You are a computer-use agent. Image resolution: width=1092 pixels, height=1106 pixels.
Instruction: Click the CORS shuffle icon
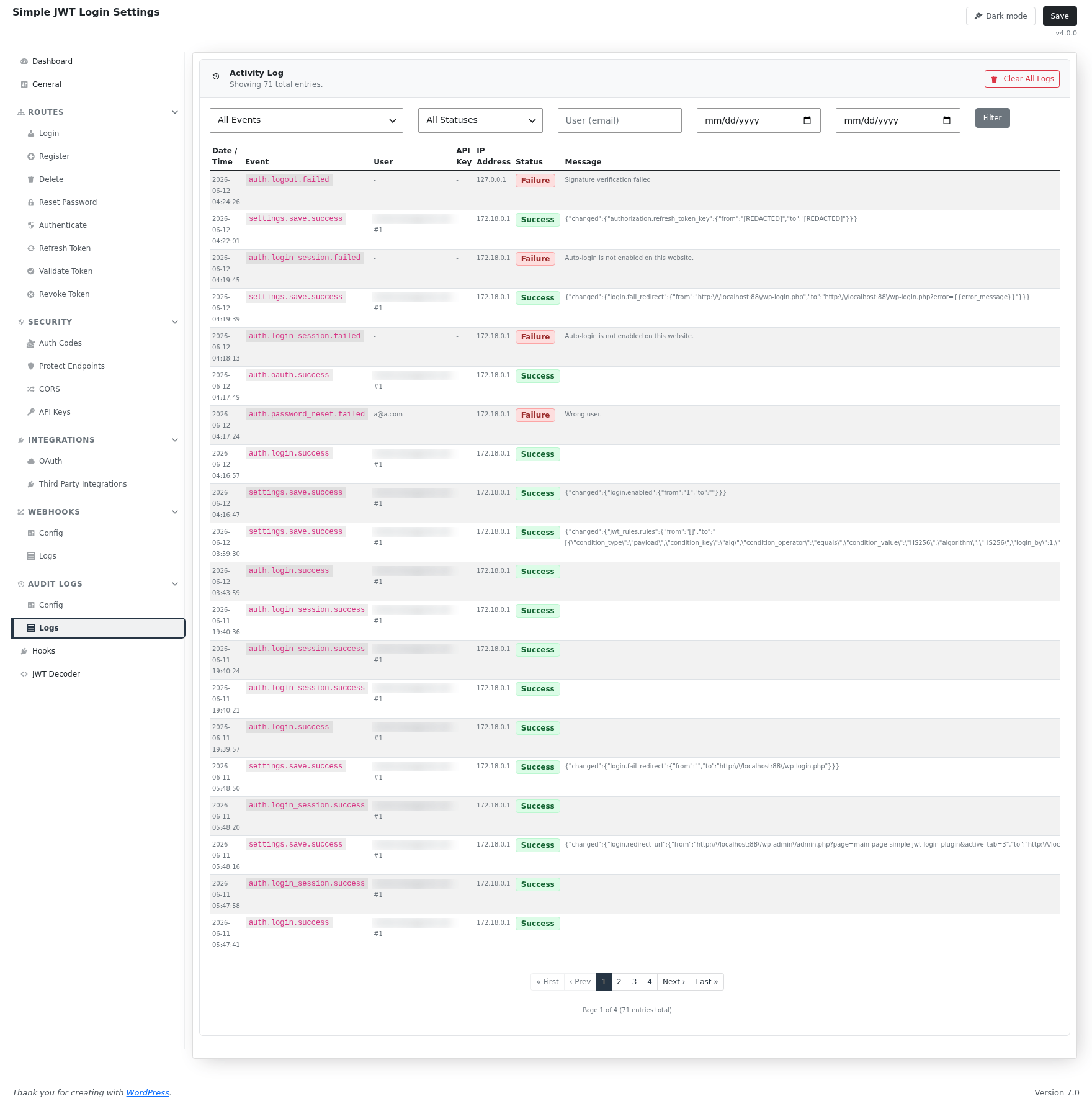[x=31, y=389]
